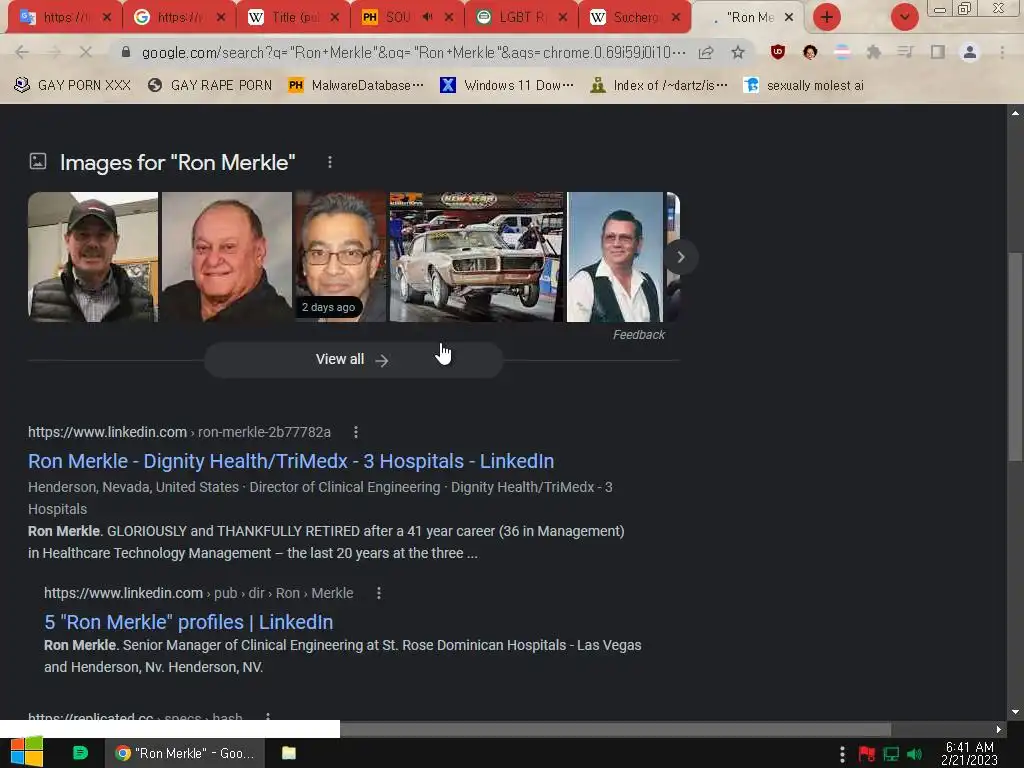
Task: Open the network tray icon
Action: (x=891, y=755)
